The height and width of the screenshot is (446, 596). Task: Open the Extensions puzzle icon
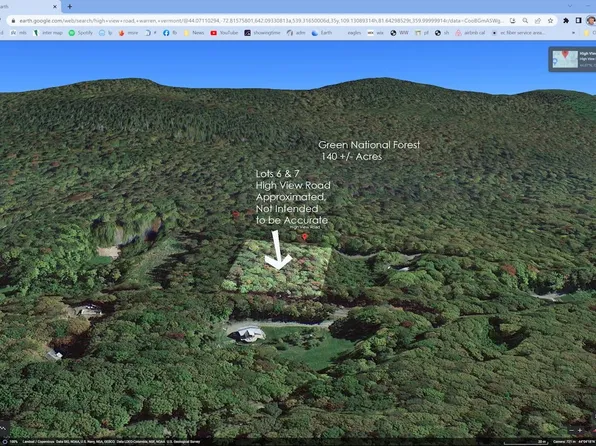[566, 21]
